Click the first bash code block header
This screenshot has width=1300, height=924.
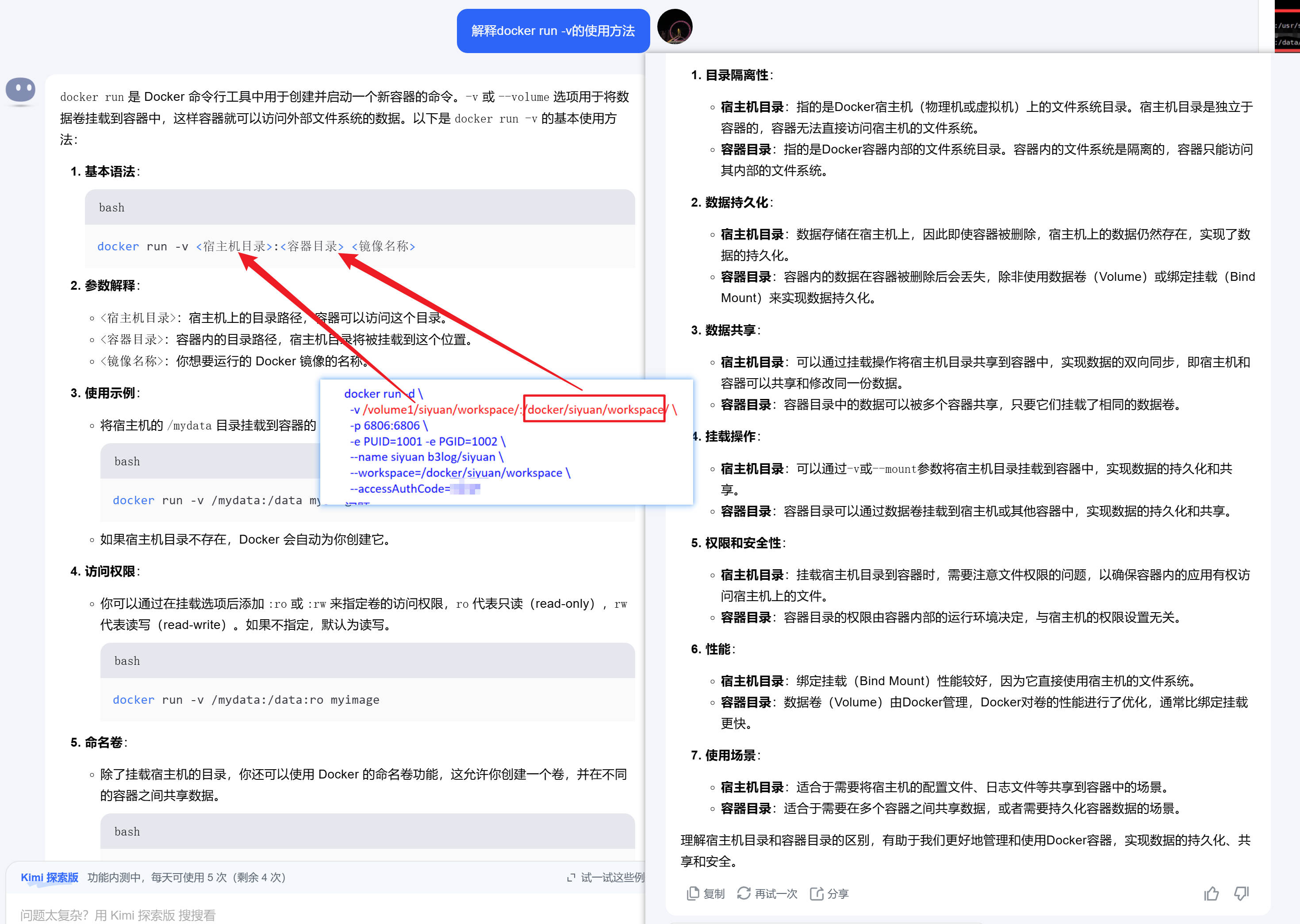[360, 208]
